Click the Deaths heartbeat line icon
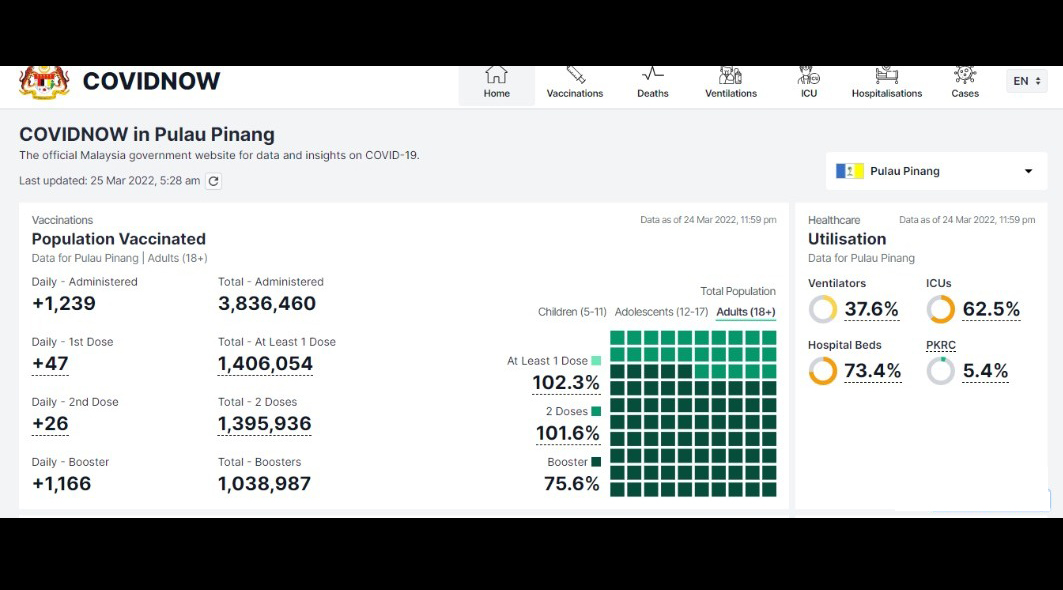1063x590 pixels. pyautogui.click(x=653, y=74)
